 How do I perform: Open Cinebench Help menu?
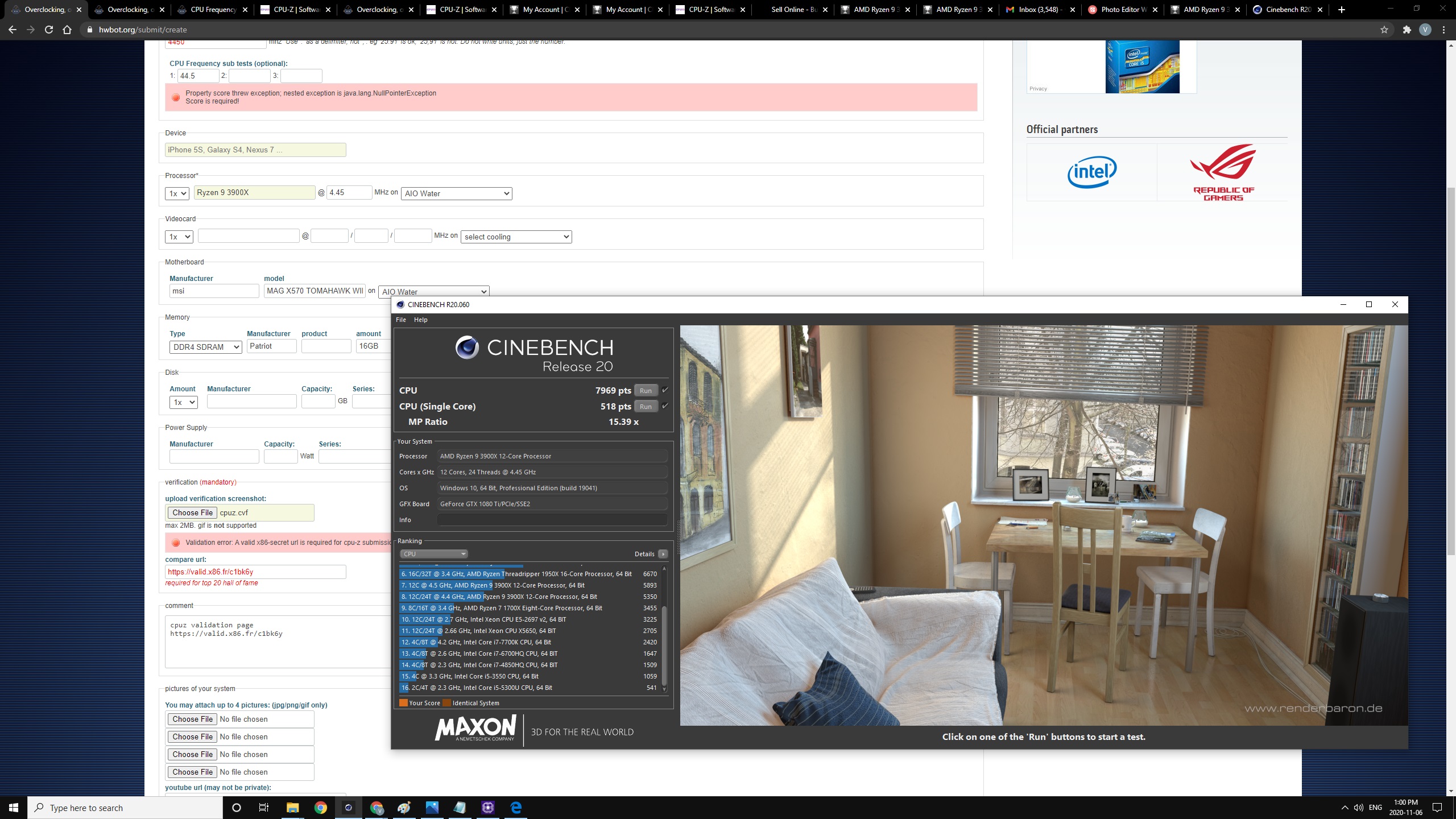pos(421,320)
